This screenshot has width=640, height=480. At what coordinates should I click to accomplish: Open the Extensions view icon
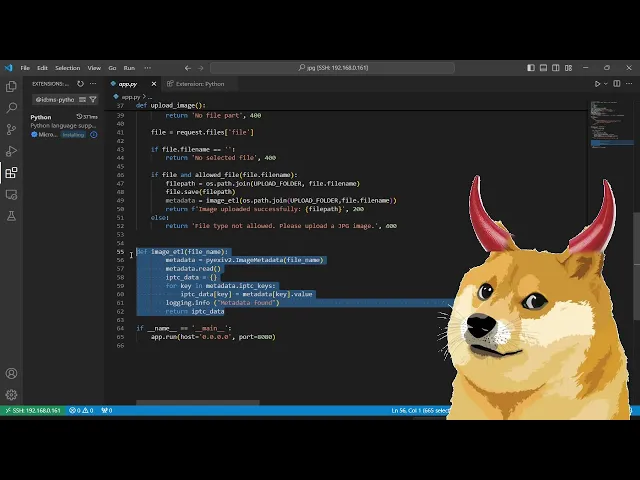[11, 173]
